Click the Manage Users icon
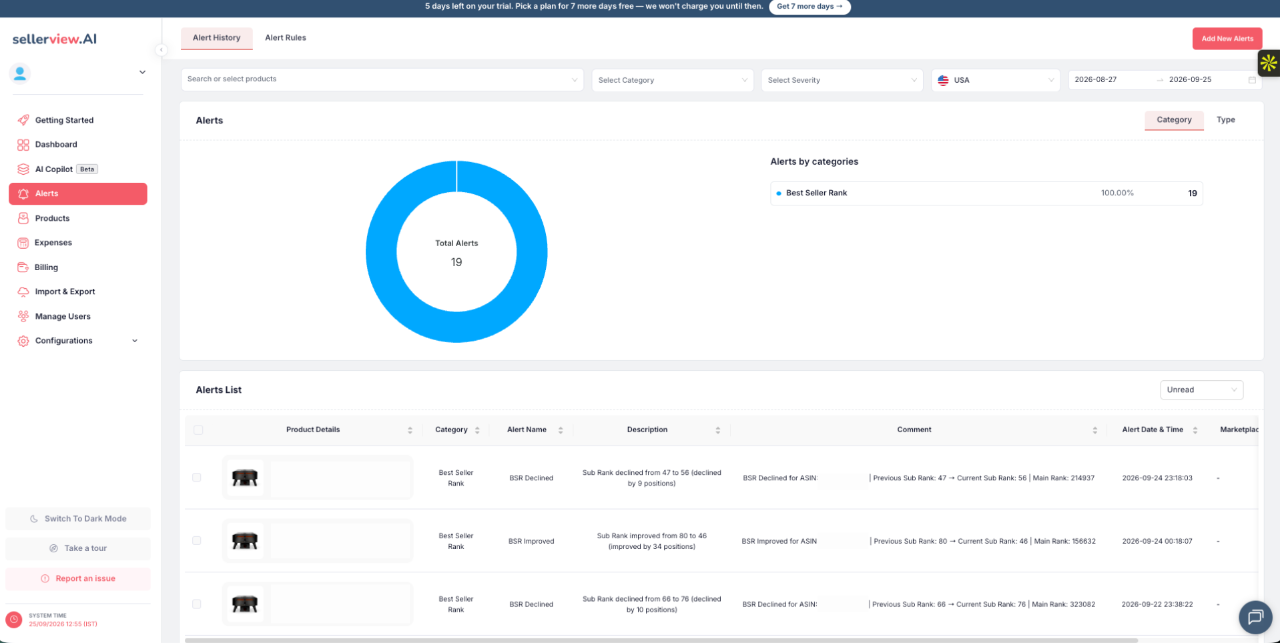This screenshot has height=643, width=1280. tap(23, 316)
